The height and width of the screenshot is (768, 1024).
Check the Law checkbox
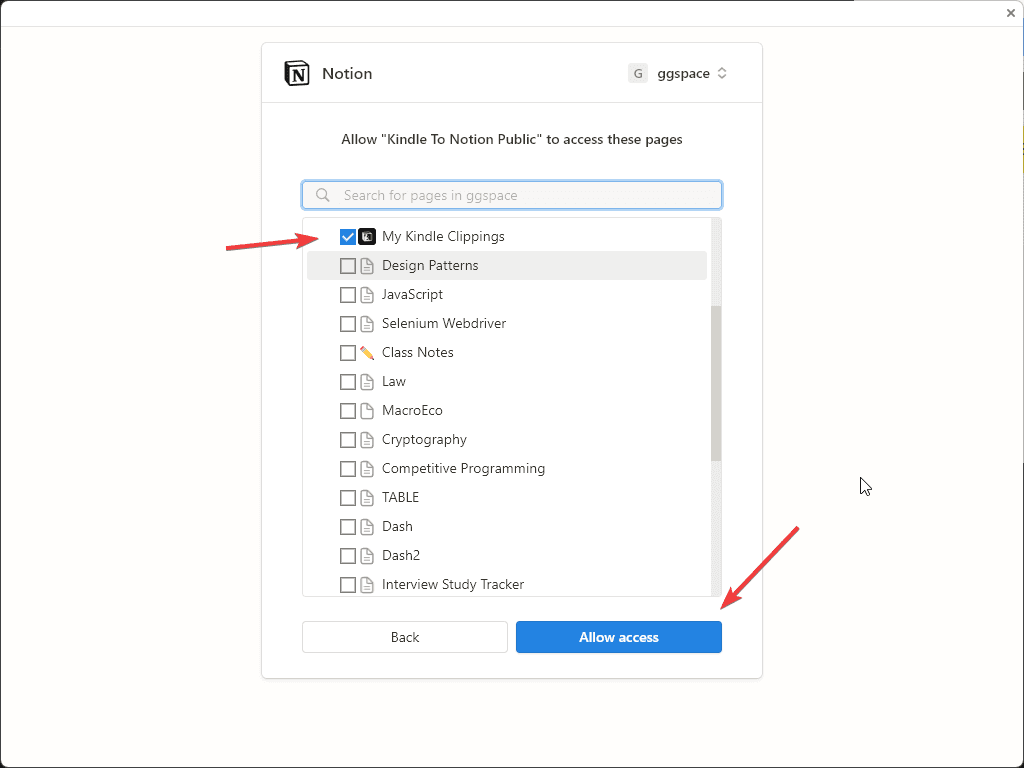coord(347,381)
